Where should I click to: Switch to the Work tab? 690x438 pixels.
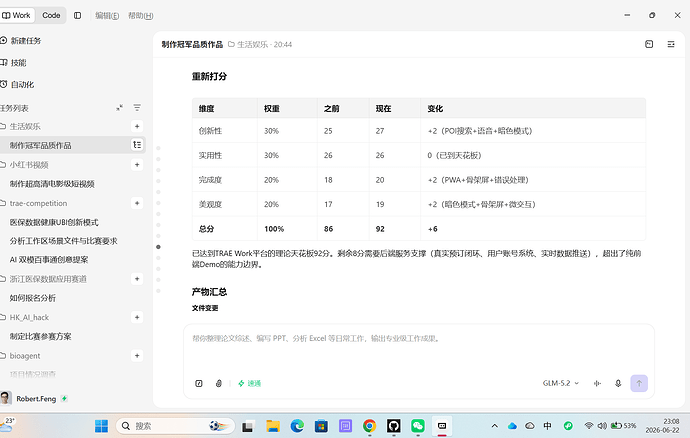[x=17, y=15]
